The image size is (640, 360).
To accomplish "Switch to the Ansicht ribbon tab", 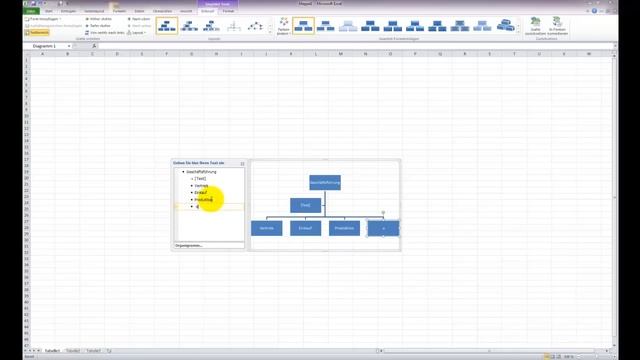I will pyautogui.click(x=186, y=11).
